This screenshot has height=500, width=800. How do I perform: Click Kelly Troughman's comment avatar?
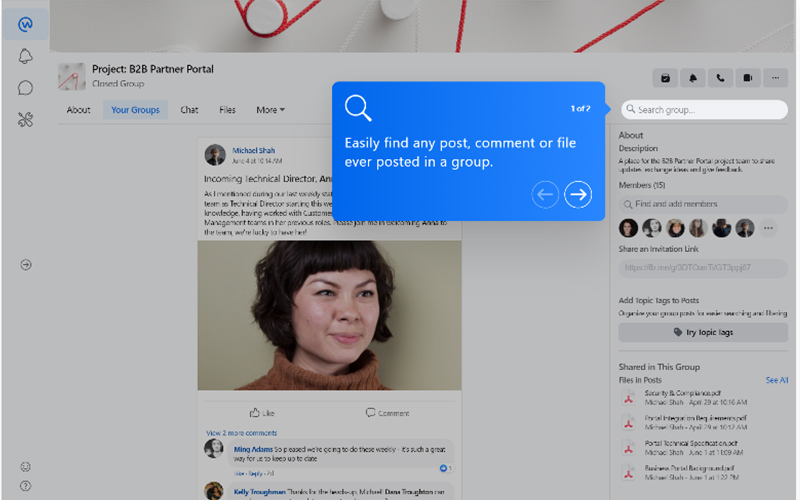coord(214,491)
